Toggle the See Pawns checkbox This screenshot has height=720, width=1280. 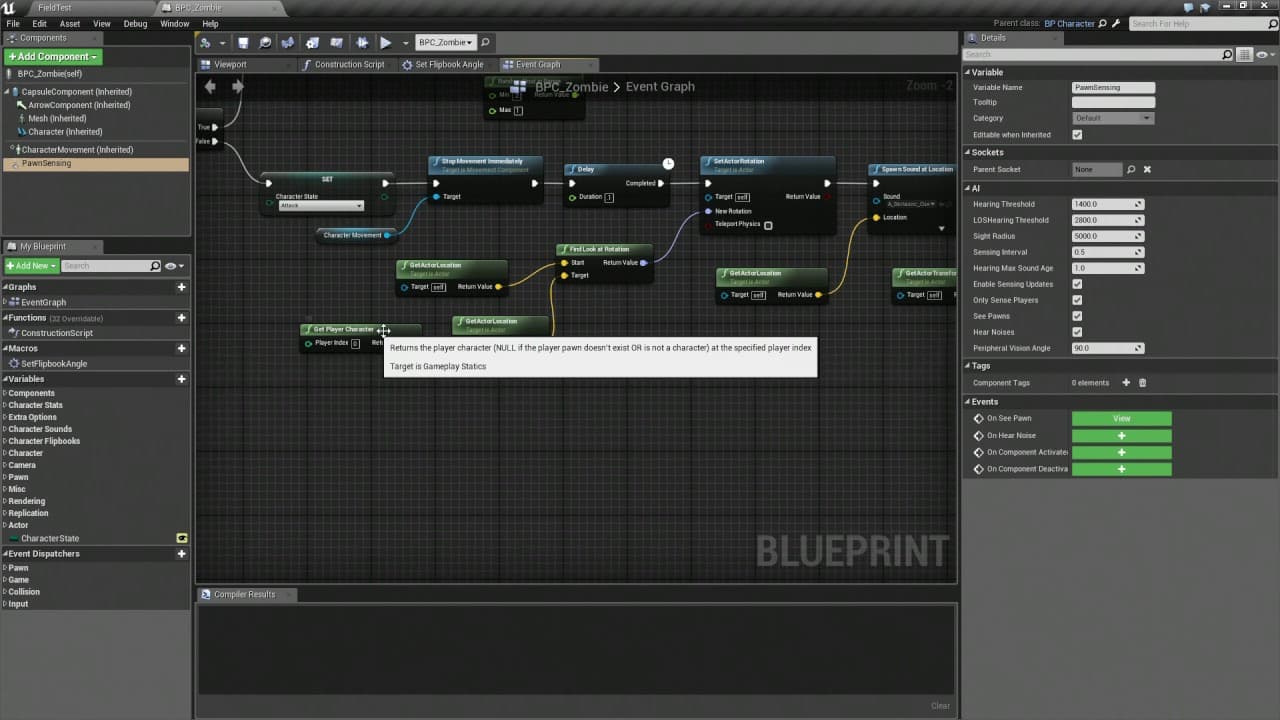pos(1077,316)
